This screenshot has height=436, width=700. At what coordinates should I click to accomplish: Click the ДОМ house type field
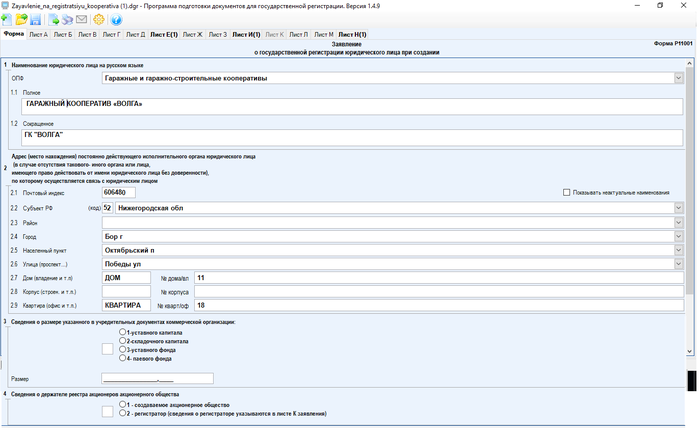[126, 277]
